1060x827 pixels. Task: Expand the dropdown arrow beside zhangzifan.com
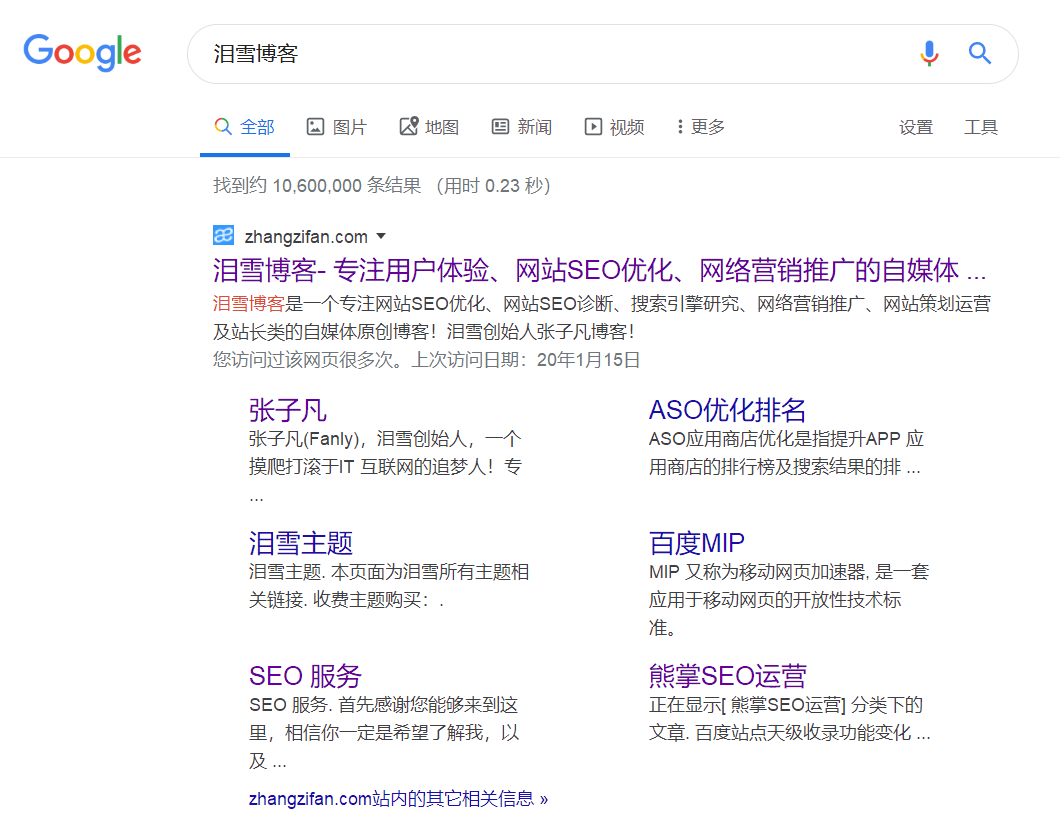click(381, 236)
